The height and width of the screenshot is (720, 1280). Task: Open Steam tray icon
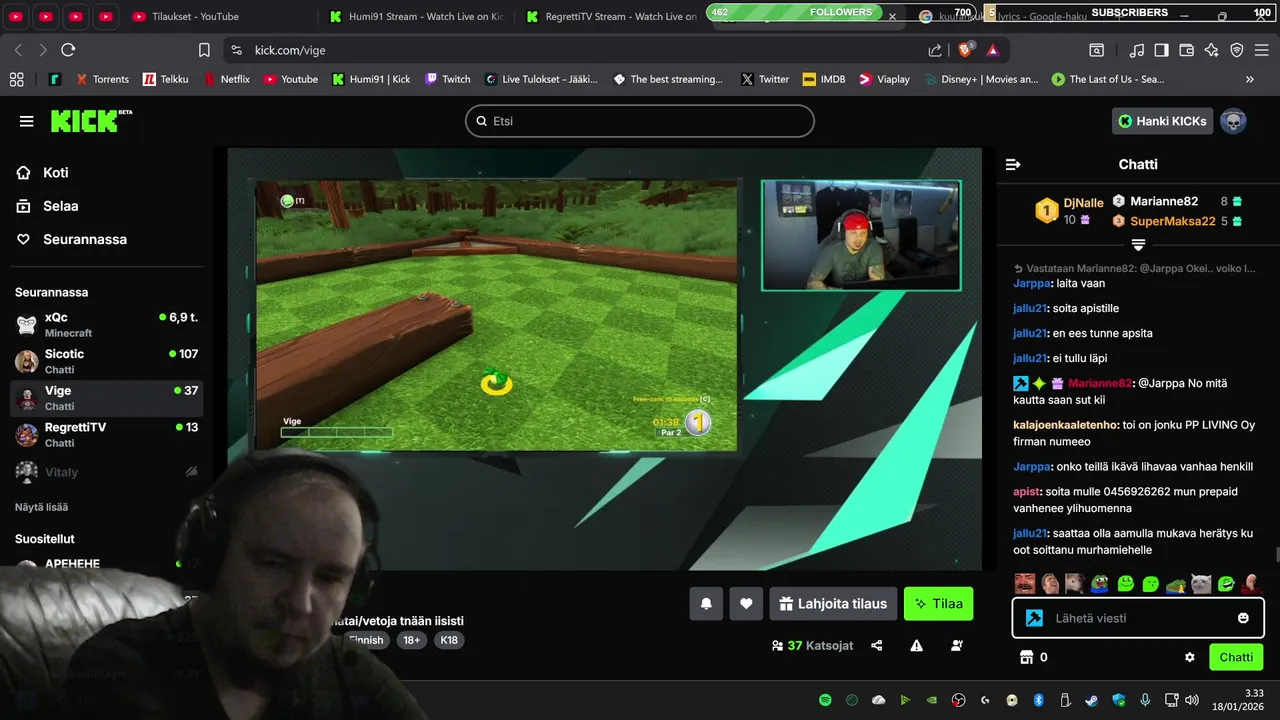point(1092,700)
